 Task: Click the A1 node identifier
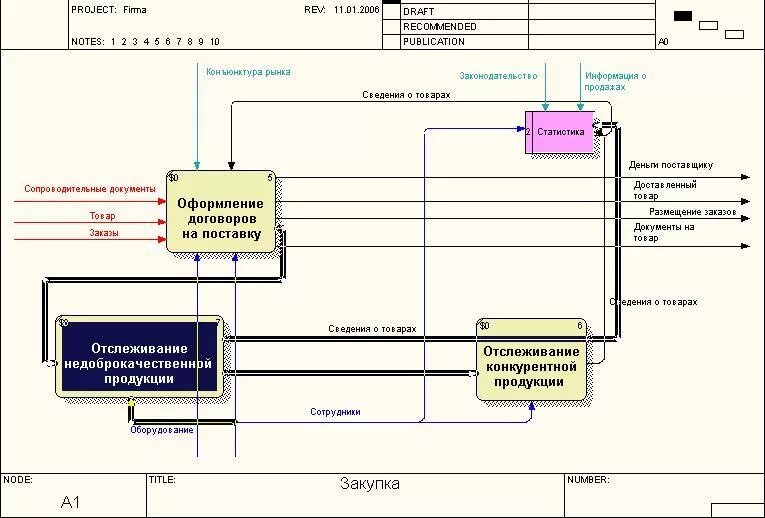(x=70, y=502)
